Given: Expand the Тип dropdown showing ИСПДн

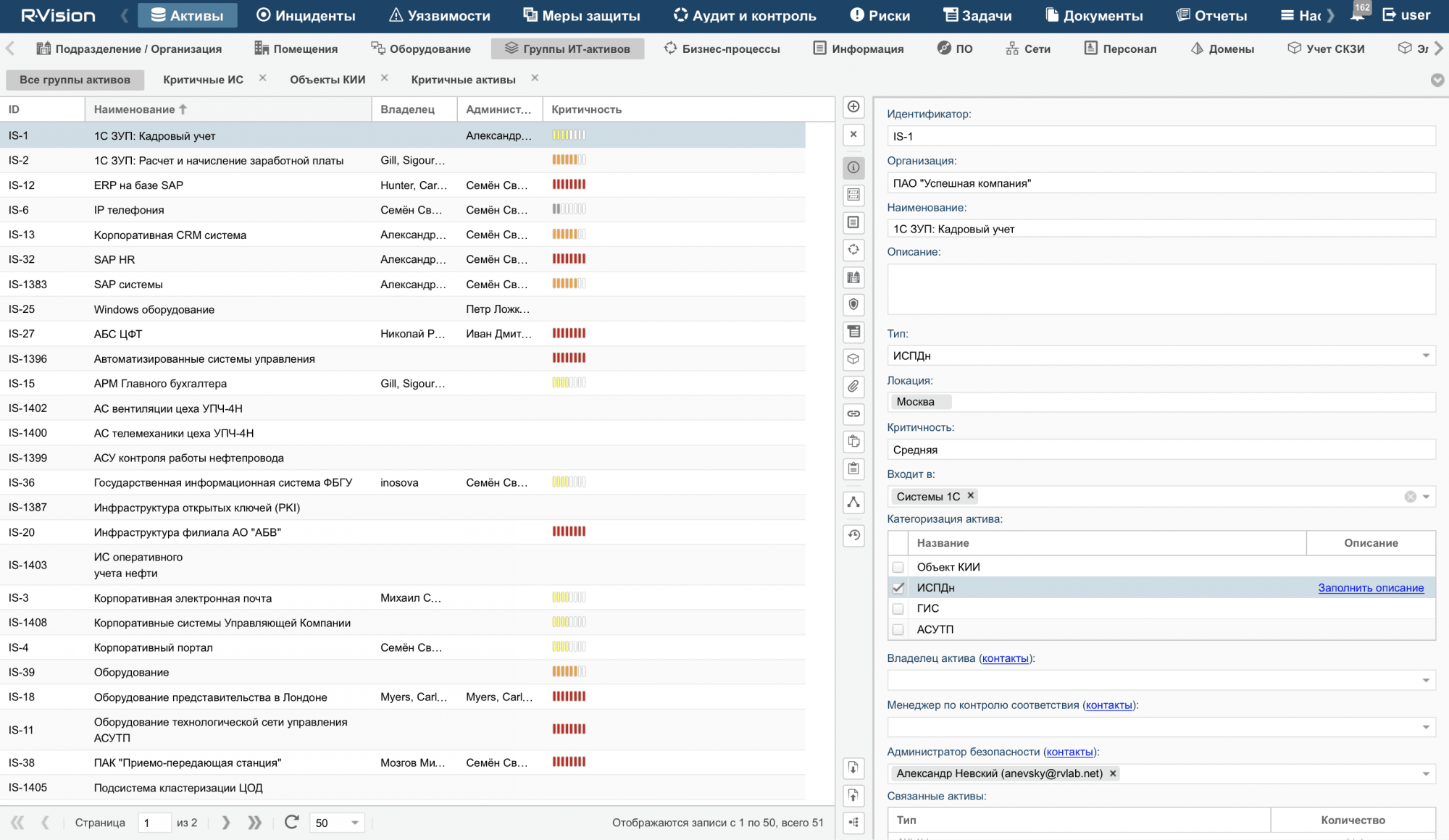Looking at the screenshot, I should tap(1425, 356).
